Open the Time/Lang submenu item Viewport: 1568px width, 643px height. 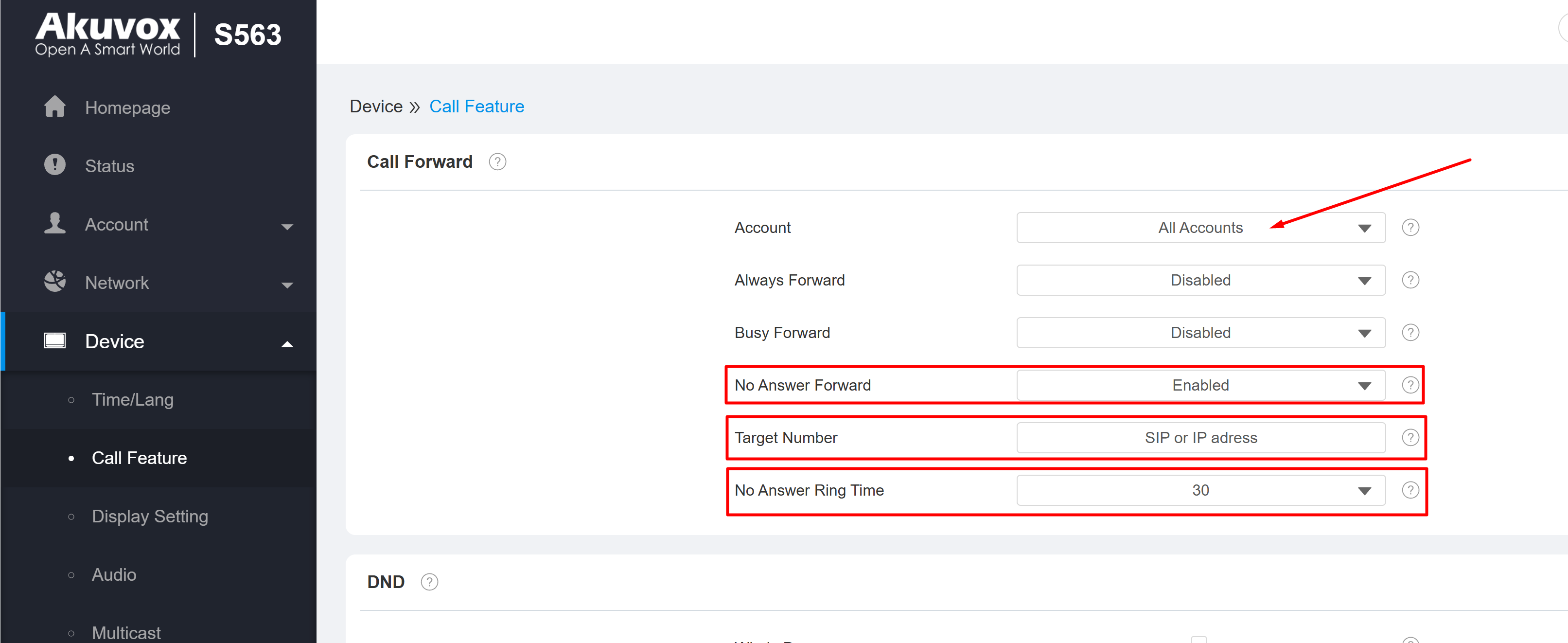coord(133,399)
